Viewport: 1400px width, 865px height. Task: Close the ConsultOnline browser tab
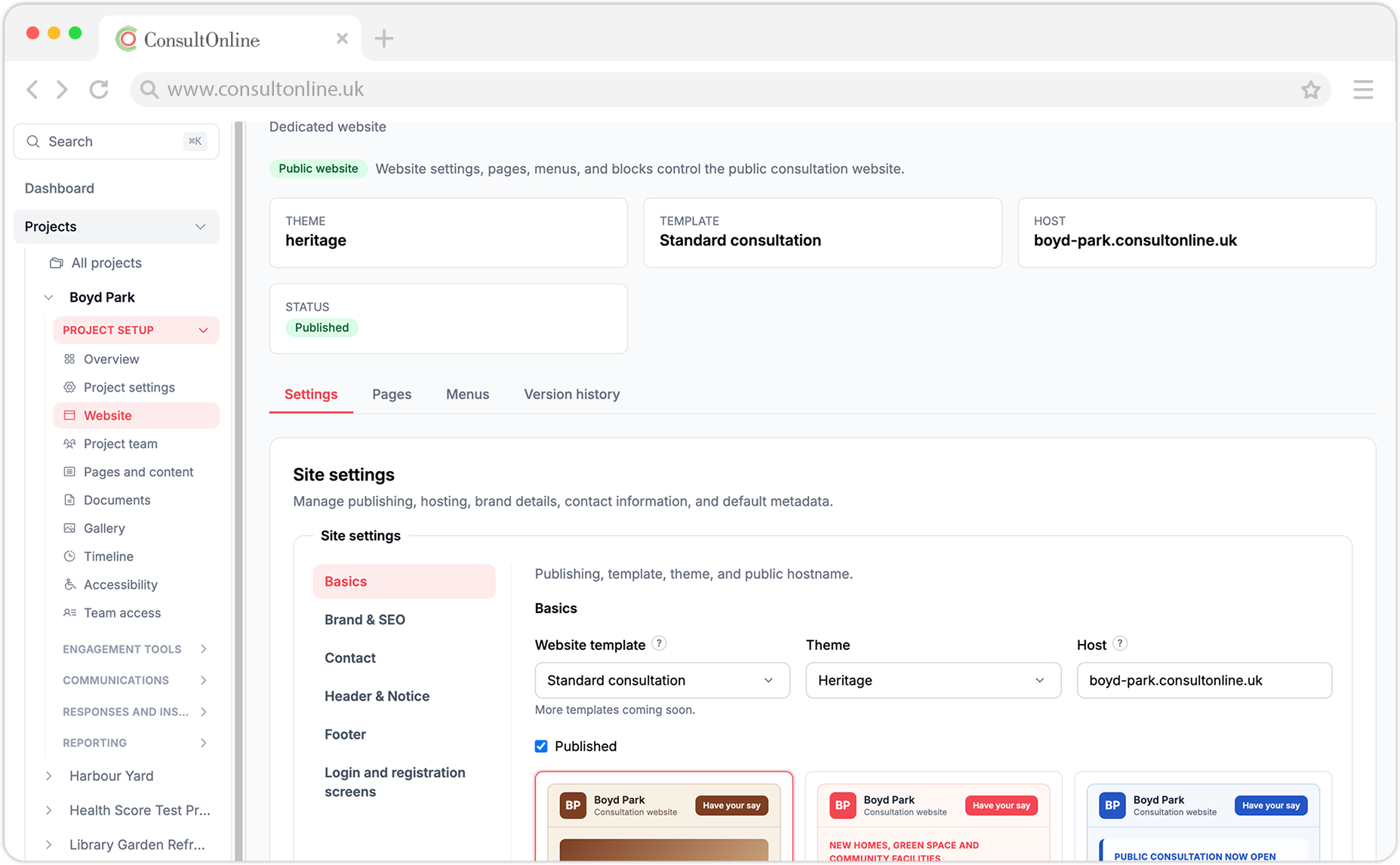pyautogui.click(x=342, y=38)
